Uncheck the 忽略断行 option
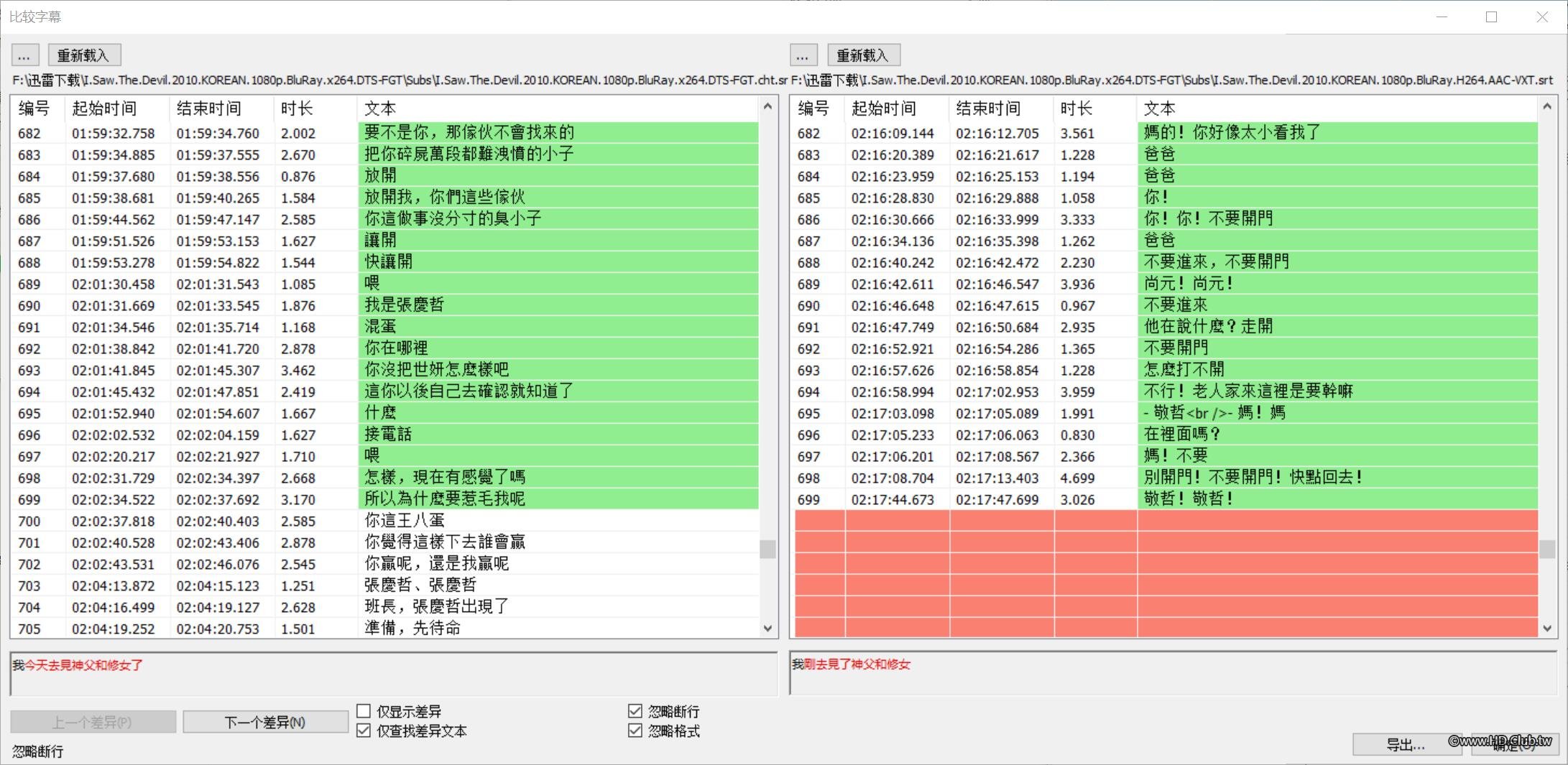Image resolution: width=1568 pixels, height=765 pixels. (635, 710)
